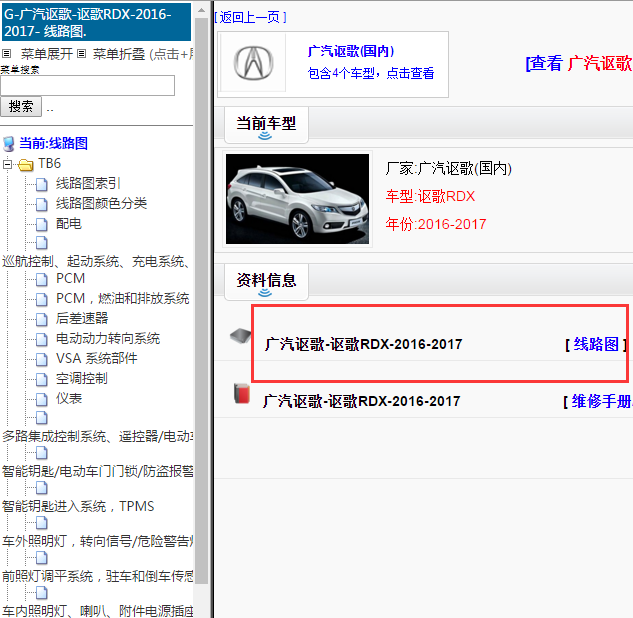This screenshot has width=633, height=618.
Task: Click the 搜索 button
Action: (x=21, y=107)
